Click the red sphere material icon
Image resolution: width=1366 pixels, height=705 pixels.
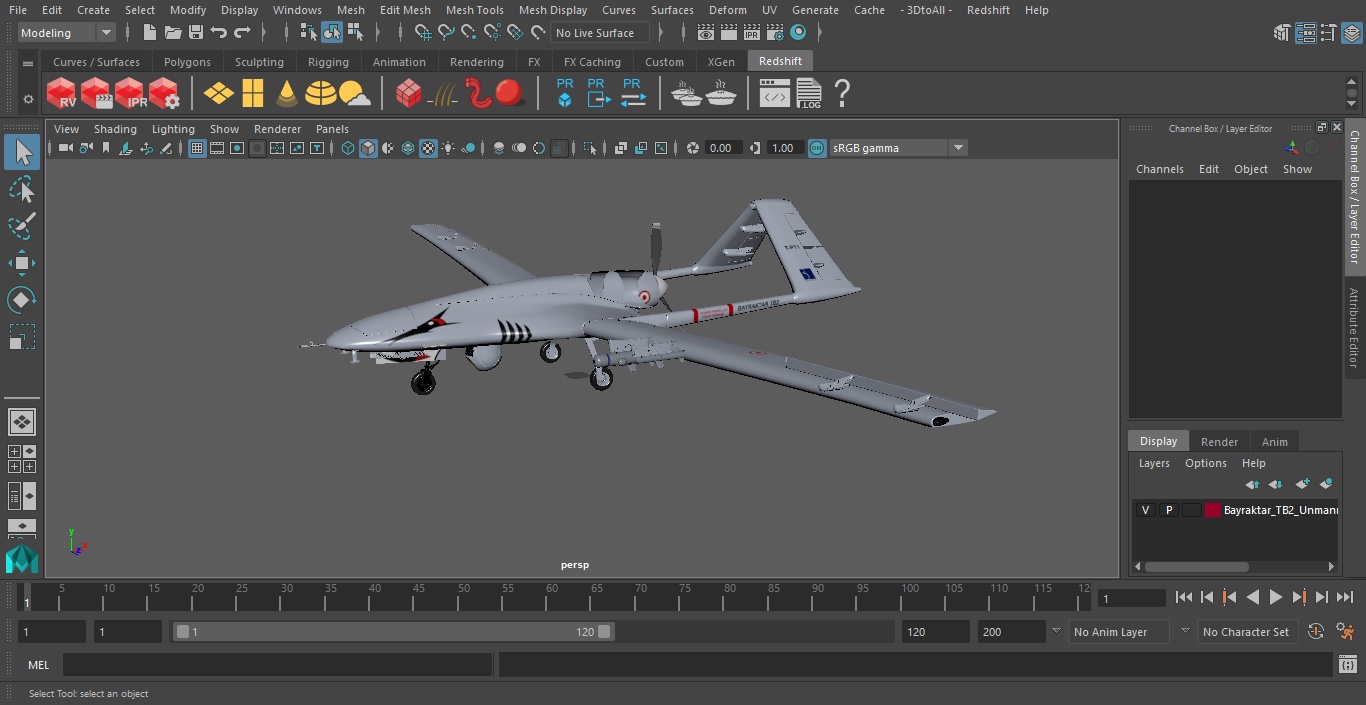click(510, 94)
